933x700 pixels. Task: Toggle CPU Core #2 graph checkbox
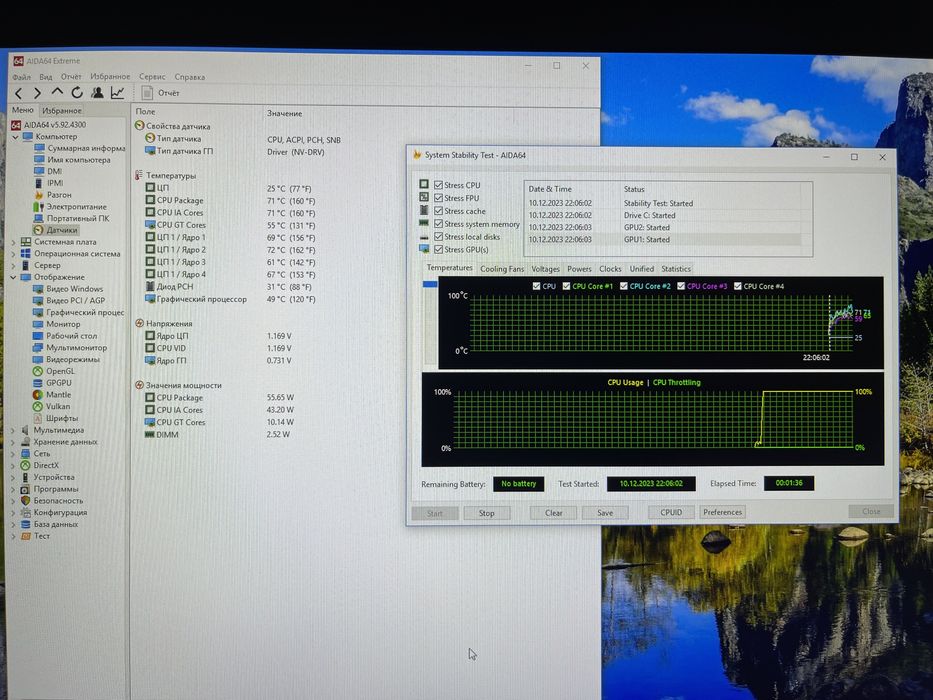pos(624,286)
